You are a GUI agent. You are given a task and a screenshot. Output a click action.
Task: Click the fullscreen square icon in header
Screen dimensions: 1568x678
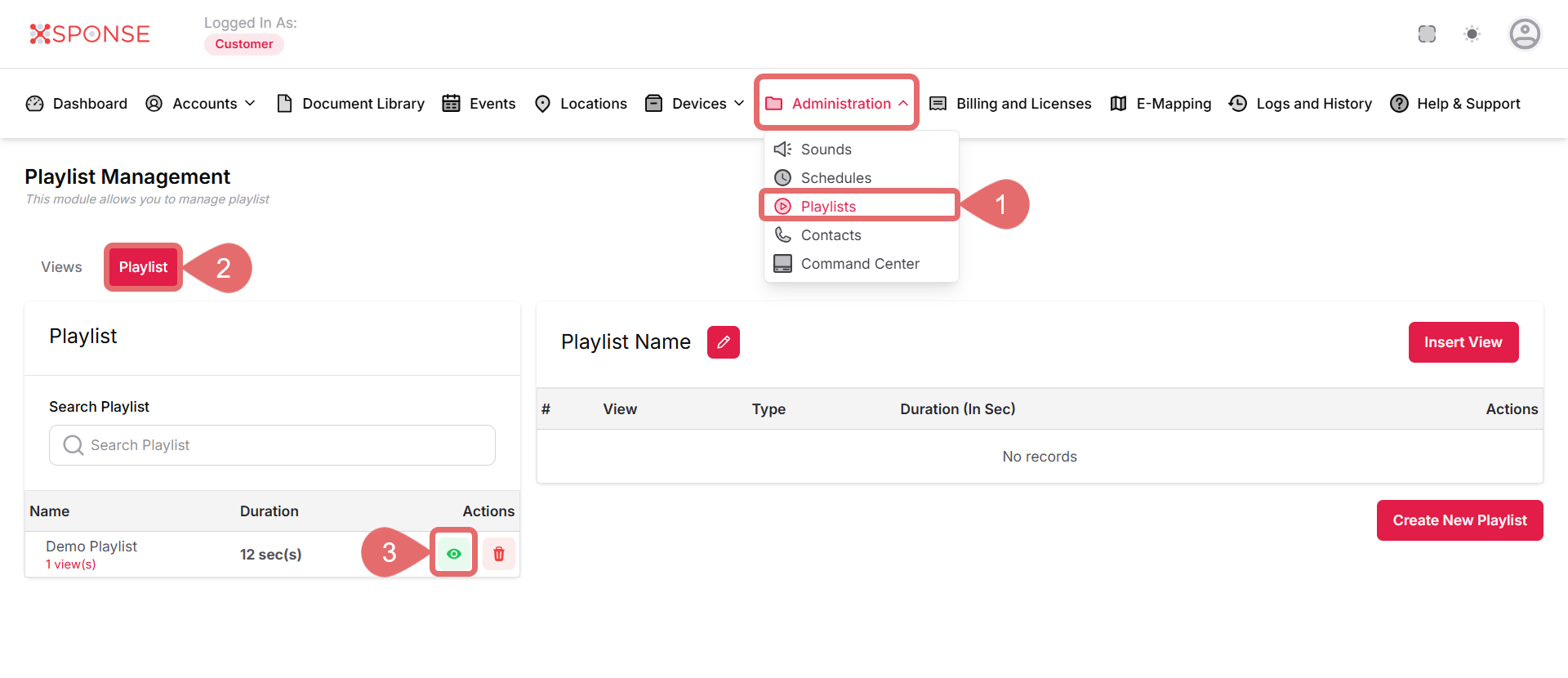(x=1427, y=34)
